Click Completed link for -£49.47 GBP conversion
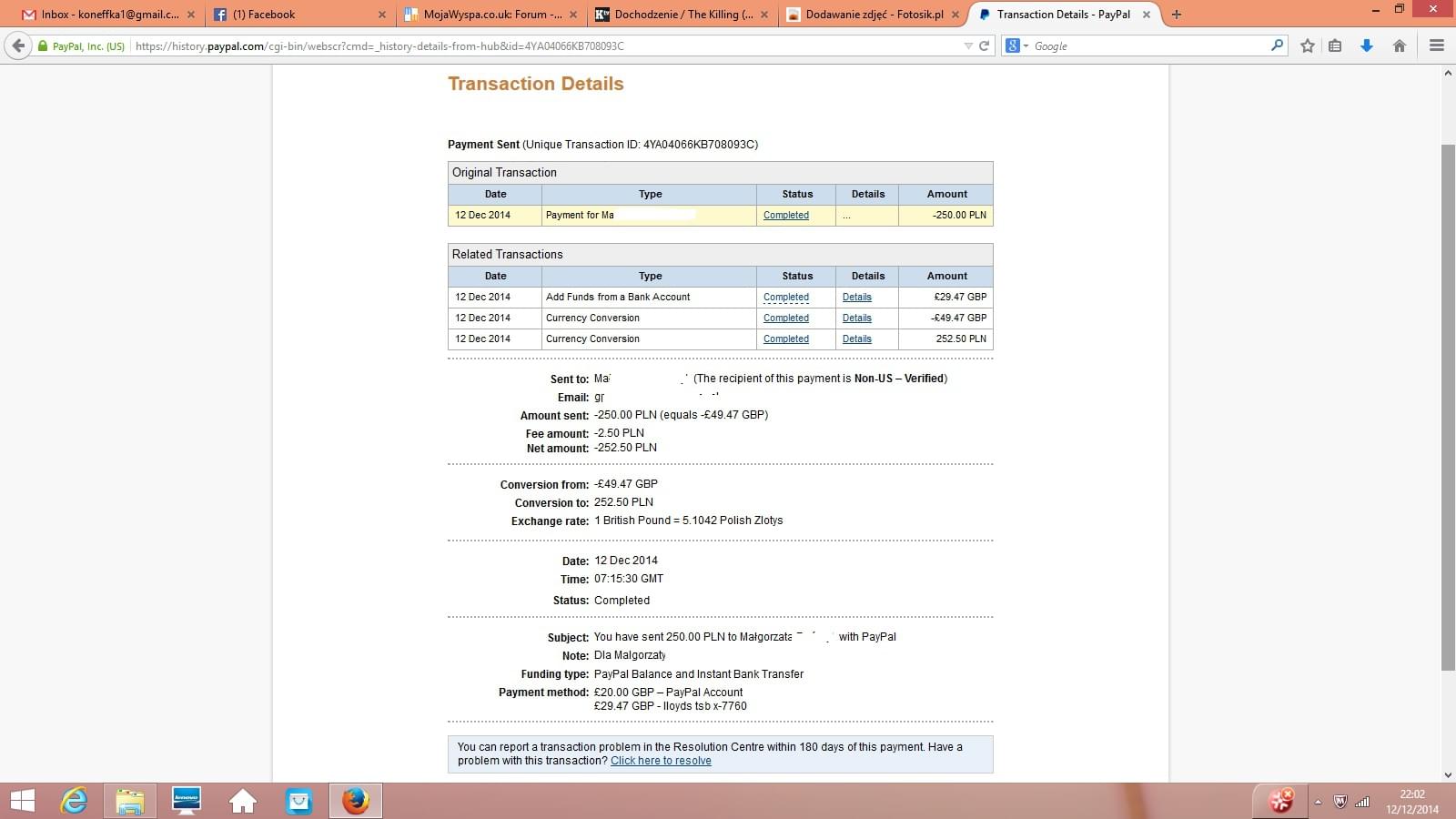This screenshot has width=1456, height=819. coord(786,318)
